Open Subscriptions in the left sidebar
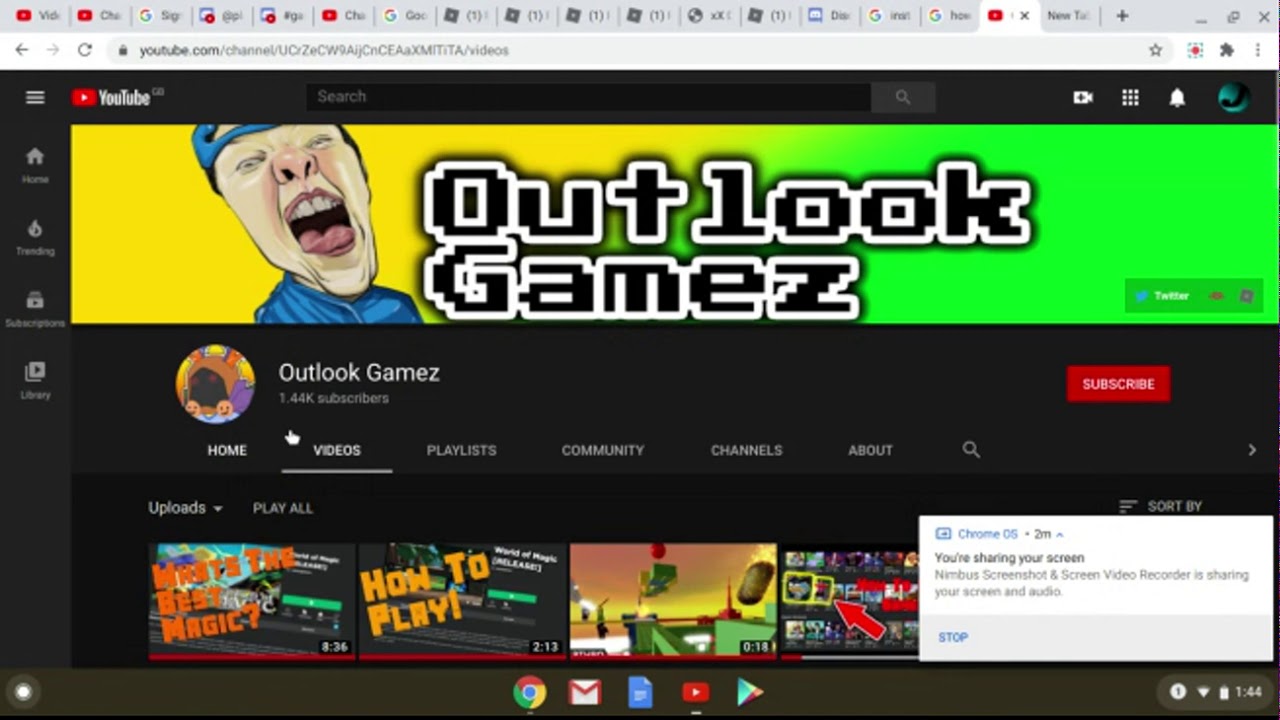Screen dimensions: 1280x720 click(35, 309)
